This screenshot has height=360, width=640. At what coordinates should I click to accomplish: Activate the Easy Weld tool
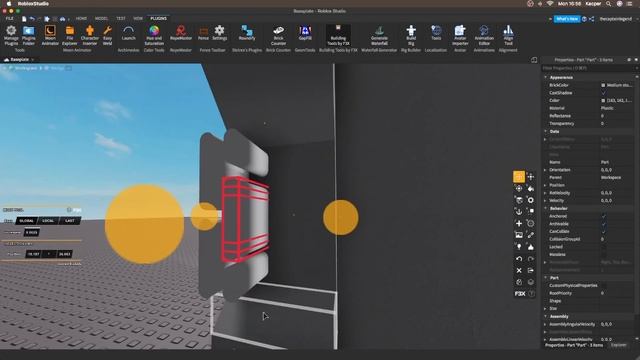tap(107, 35)
